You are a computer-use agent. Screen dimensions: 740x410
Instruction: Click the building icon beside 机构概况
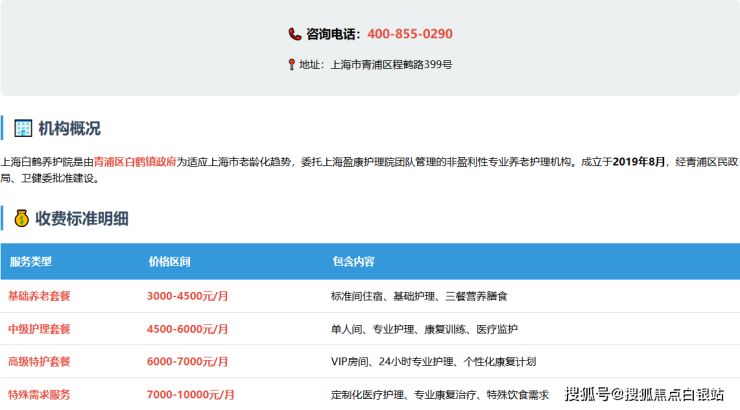[23, 128]
